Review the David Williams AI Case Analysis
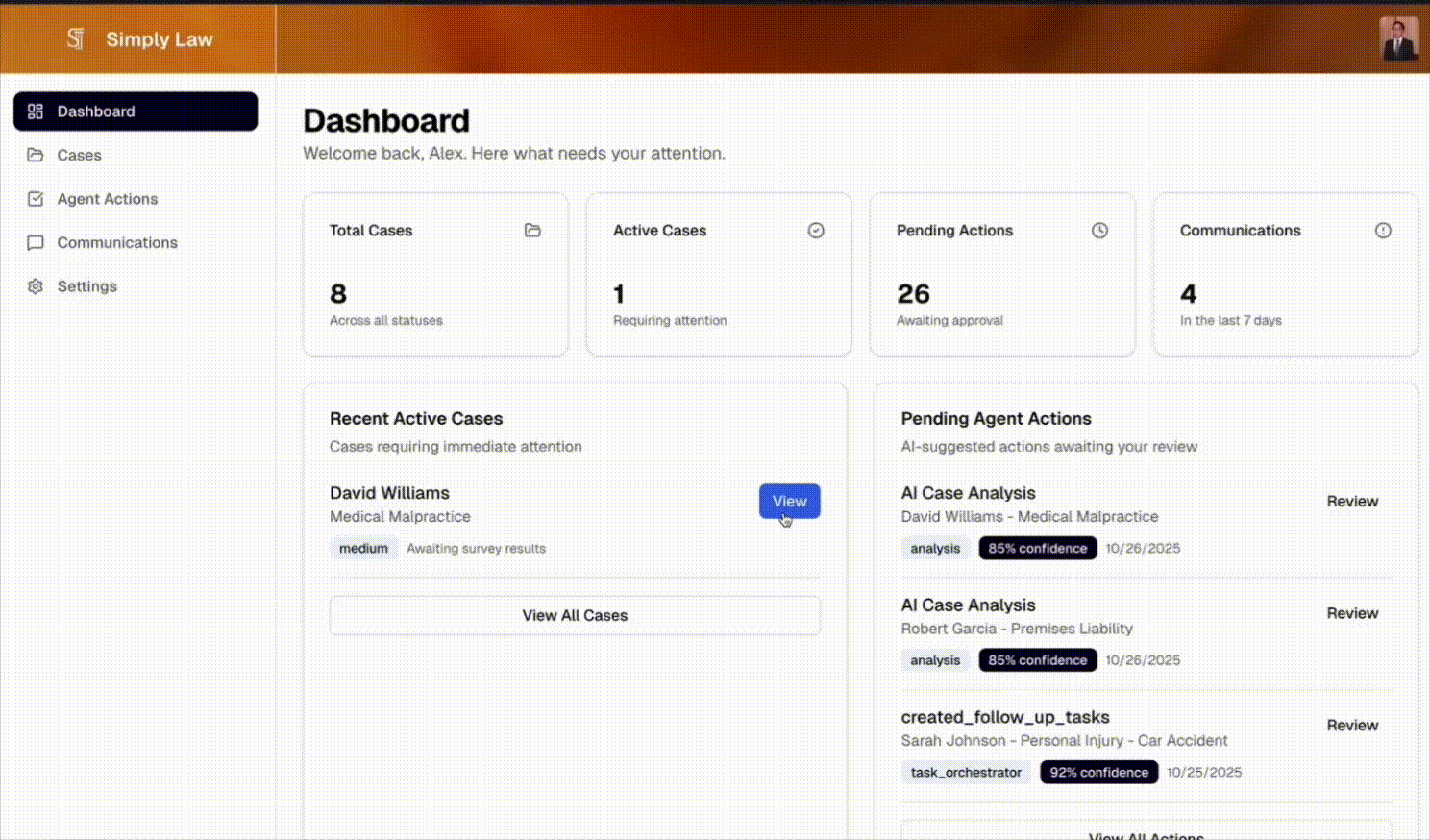1430x840 pixels. tap(1351, 501)
